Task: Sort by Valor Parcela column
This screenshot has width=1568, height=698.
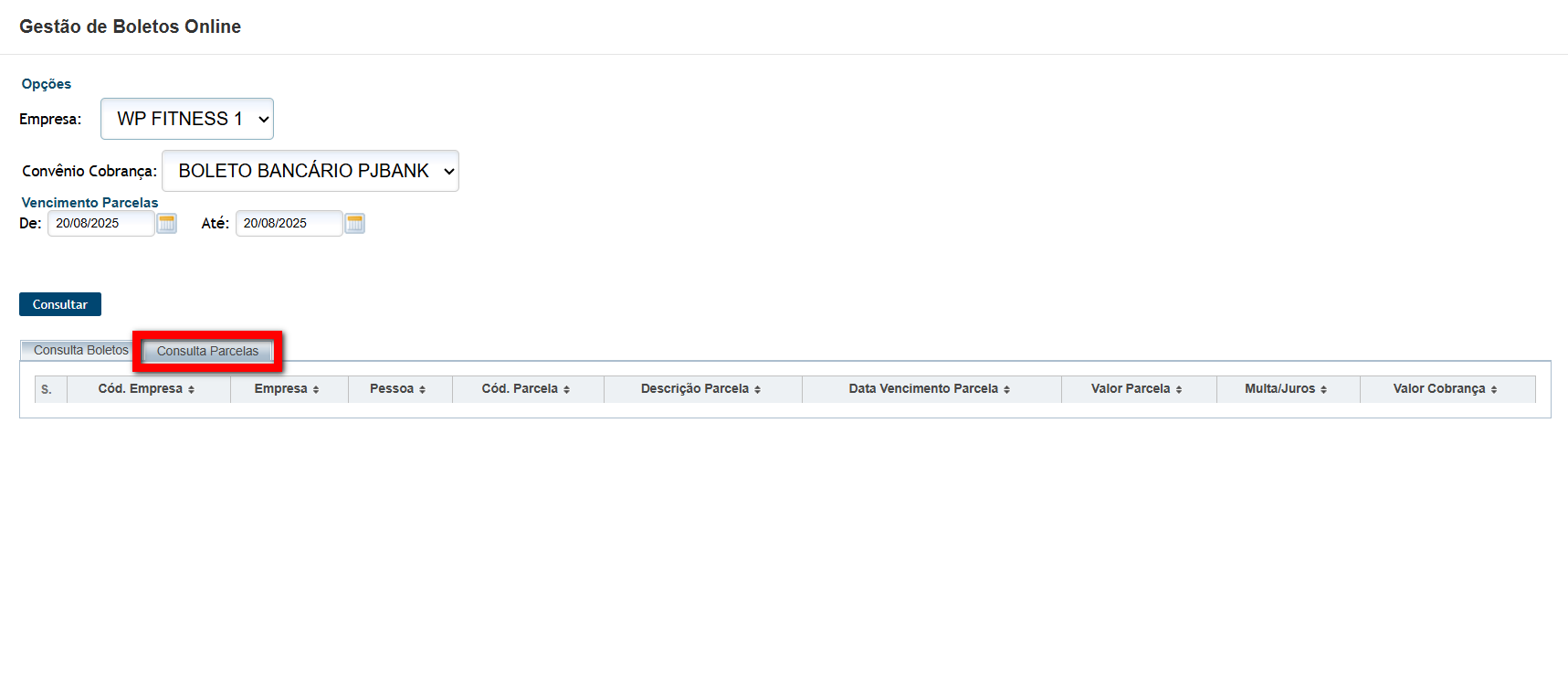Action: pos(1138,388)
